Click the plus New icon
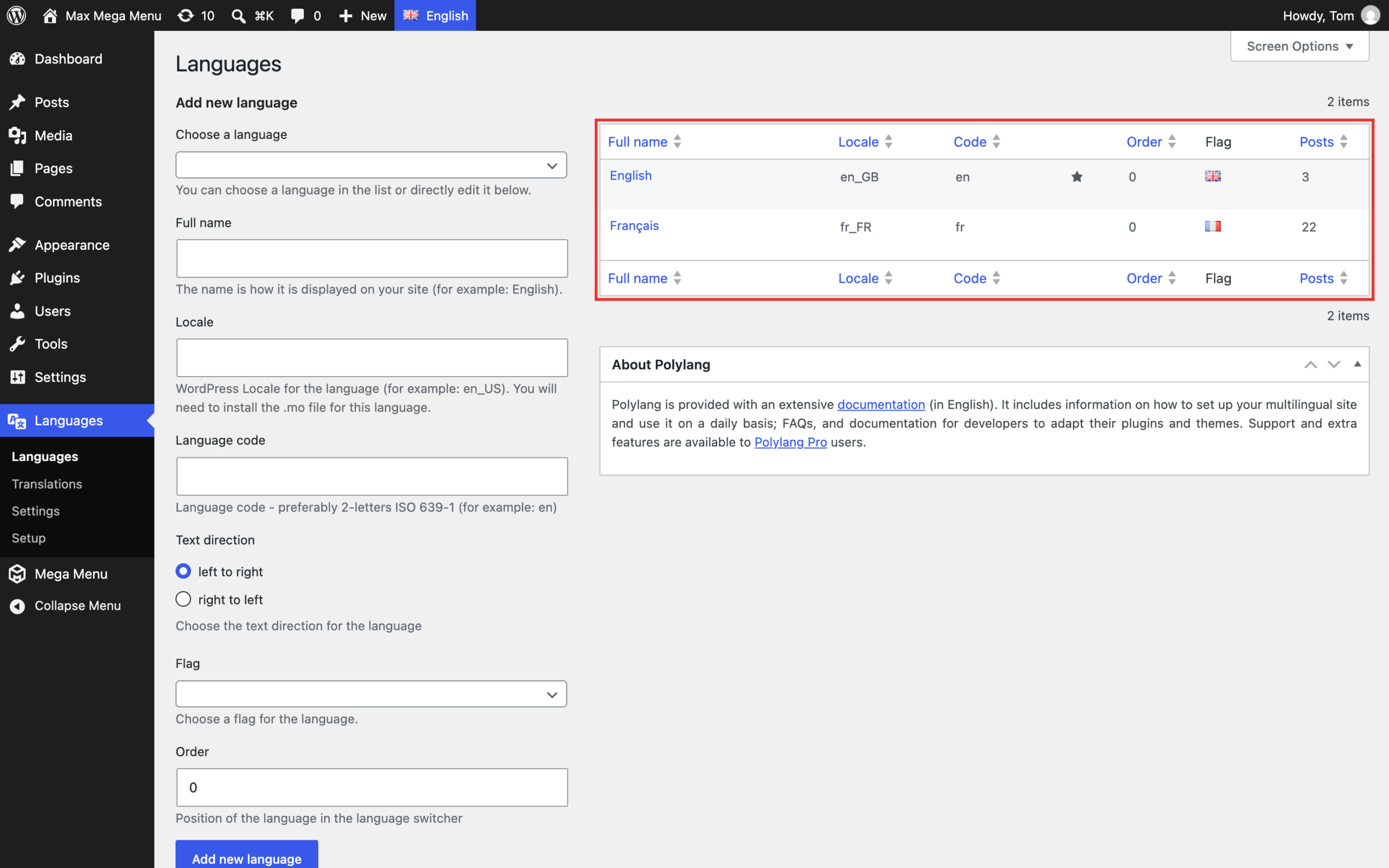This screenshot has width=1389, height=868. click(x=346, y=16)
